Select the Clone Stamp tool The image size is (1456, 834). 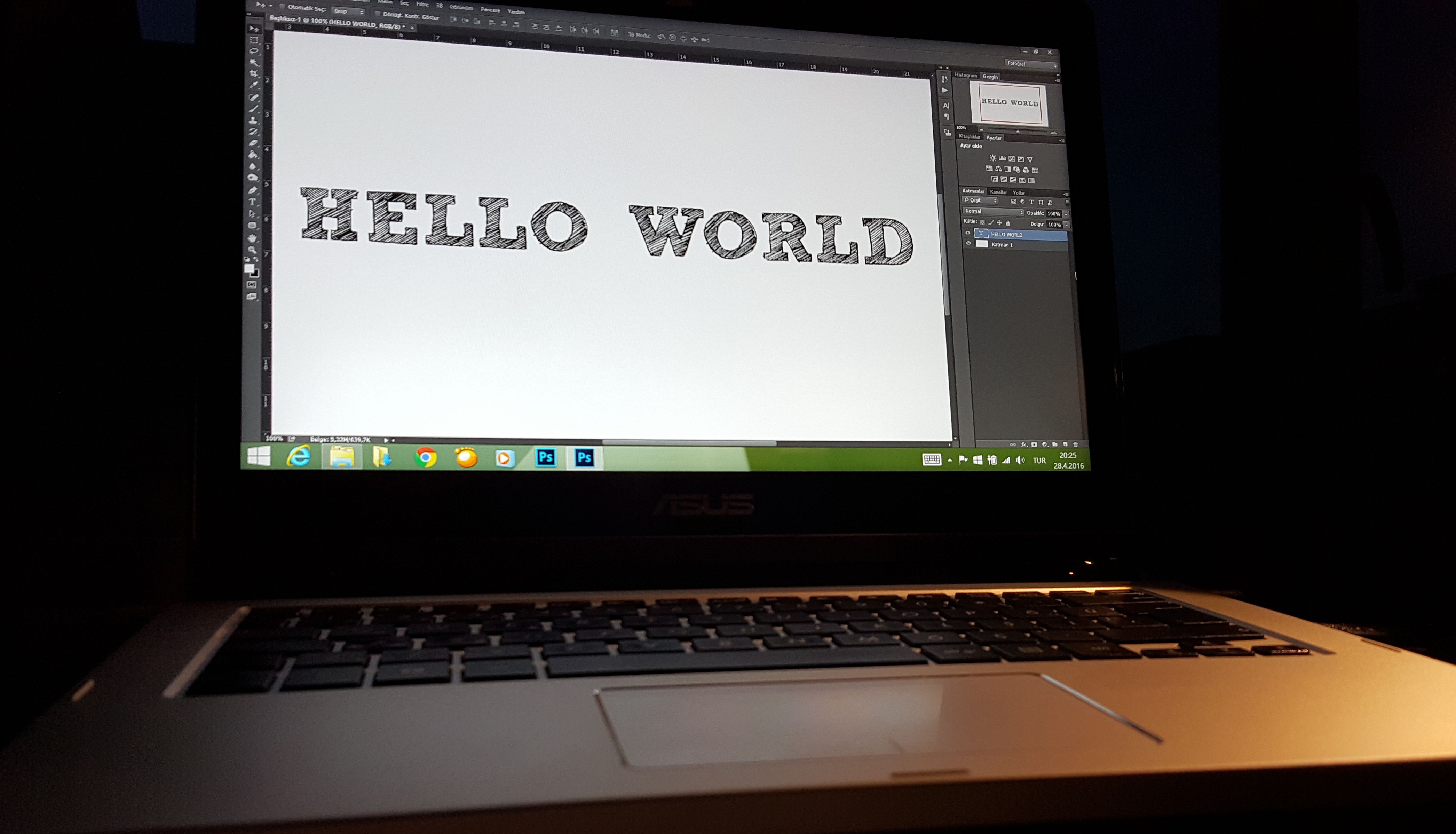click(253, 120)
